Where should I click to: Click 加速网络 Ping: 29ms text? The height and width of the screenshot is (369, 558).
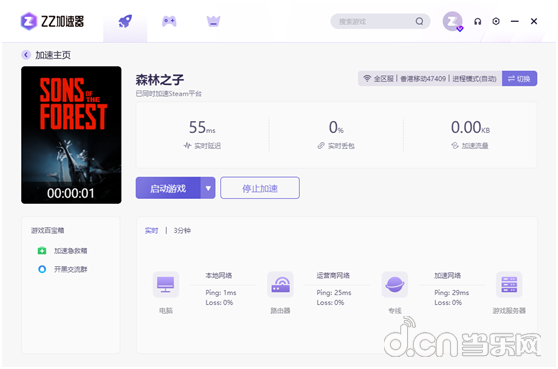pyautogui.click(x=452, y=292)
